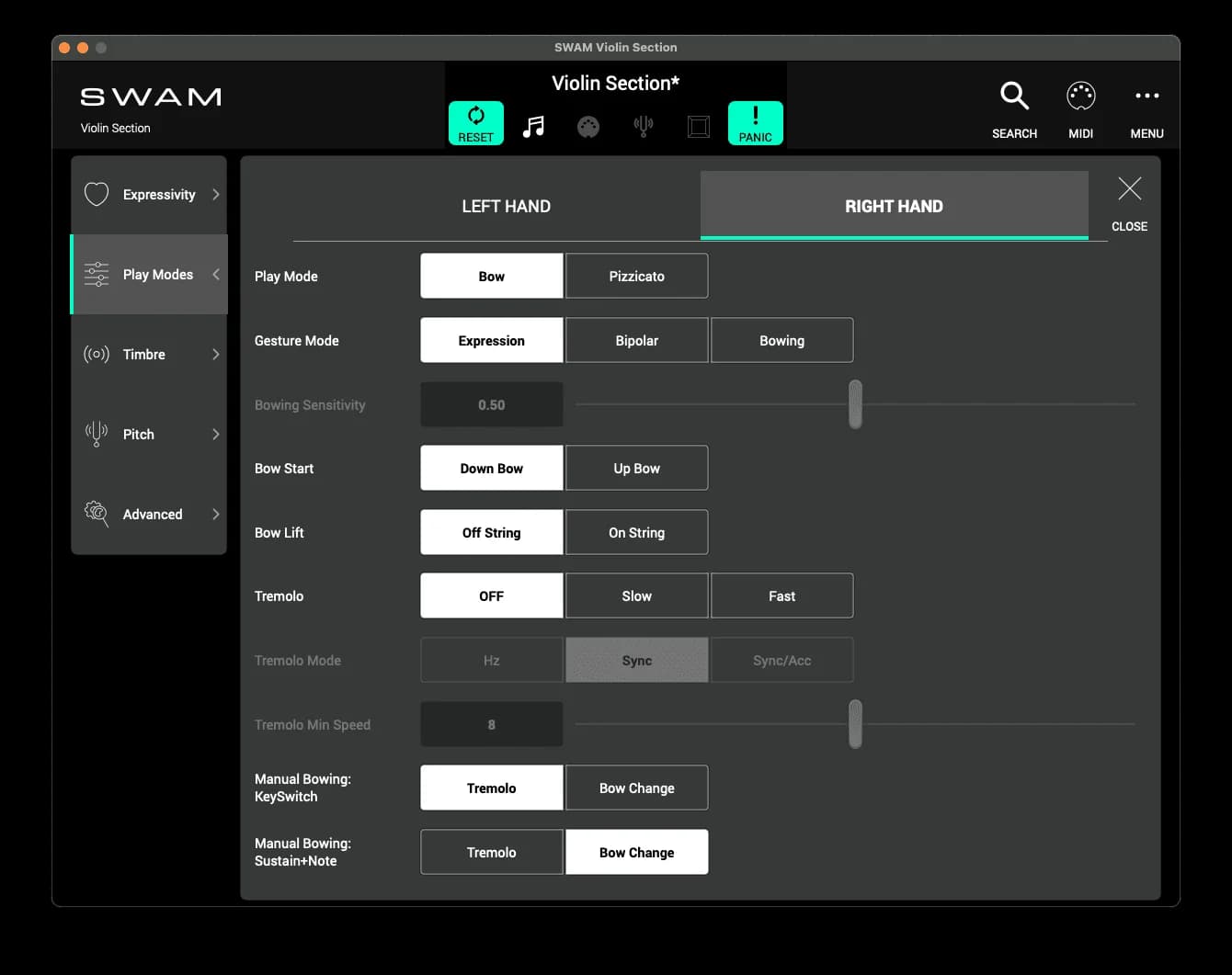Set Tremolo to Fast
This screenshot has width=1232, height=975.
tap(781, 595)
